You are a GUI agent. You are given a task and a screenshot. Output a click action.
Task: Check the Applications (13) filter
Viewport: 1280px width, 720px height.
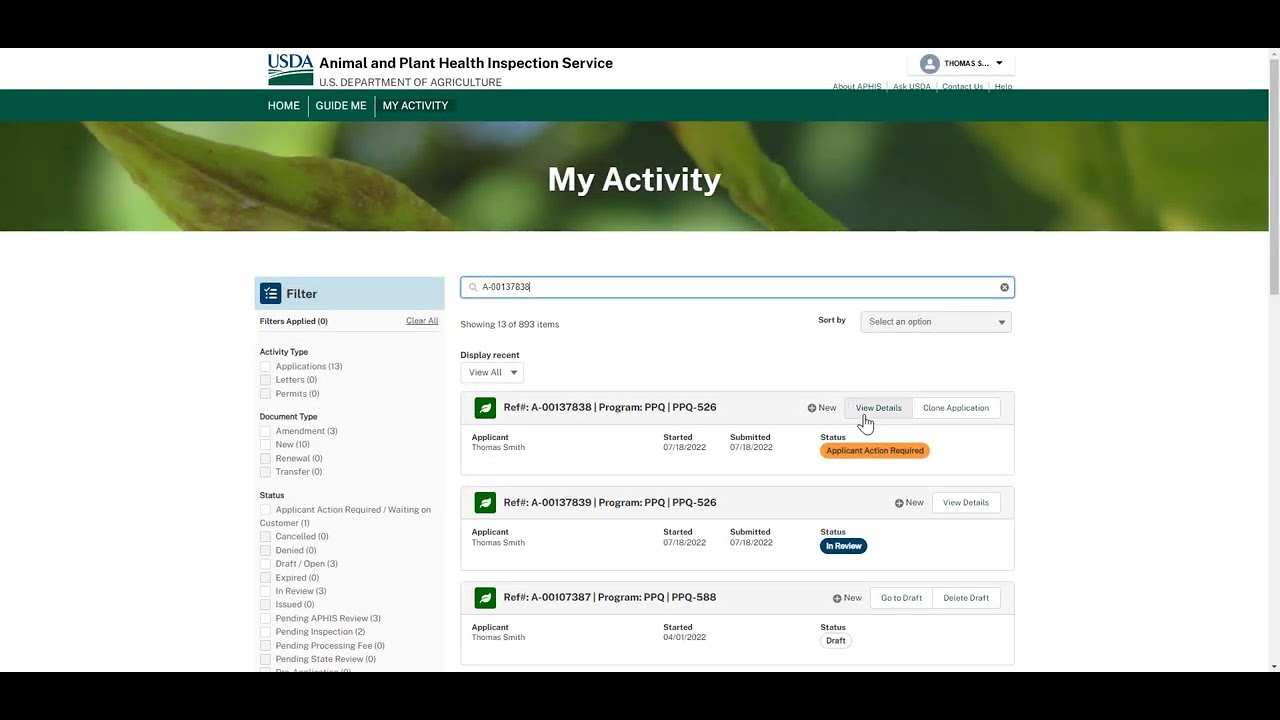point(265,367)
